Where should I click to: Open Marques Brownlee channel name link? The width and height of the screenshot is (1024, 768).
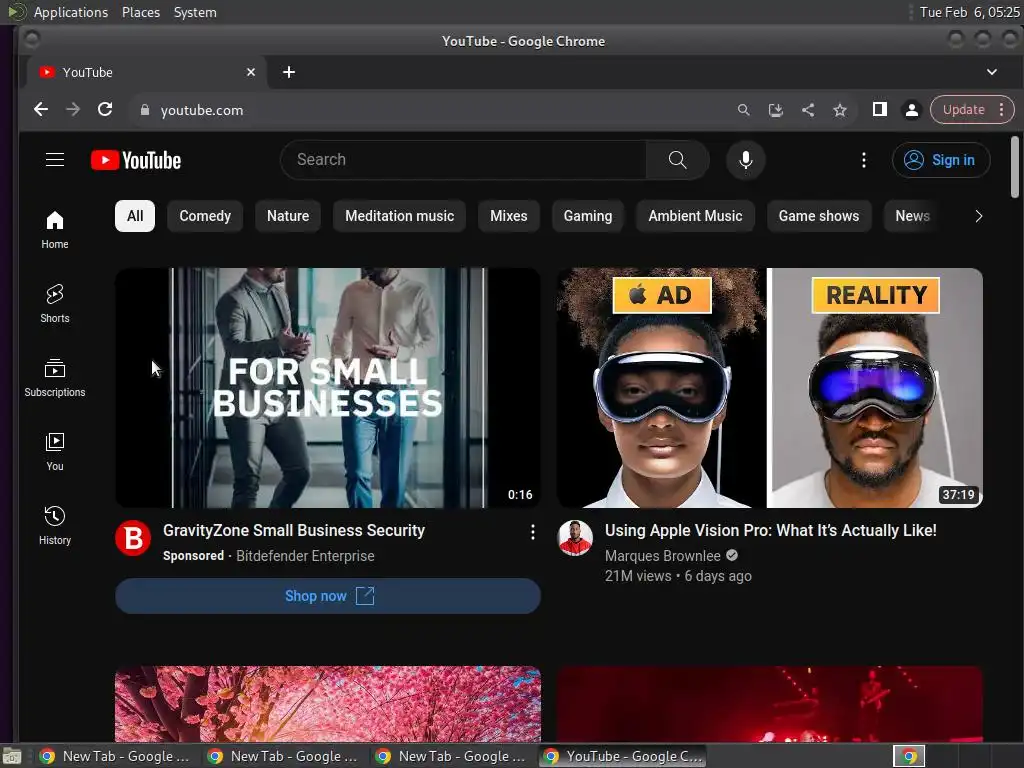(x=662, y=556)
